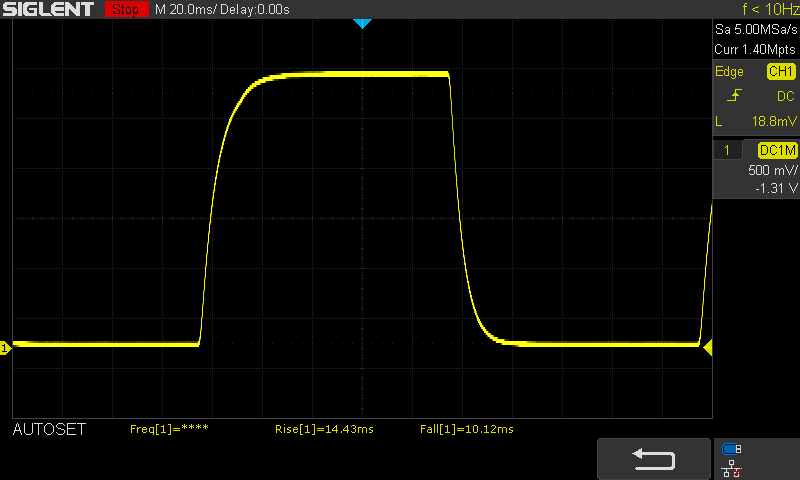Click the Delay:0.00s readout
The width and height of the screenshot is (800, 480).
point(255,9)
